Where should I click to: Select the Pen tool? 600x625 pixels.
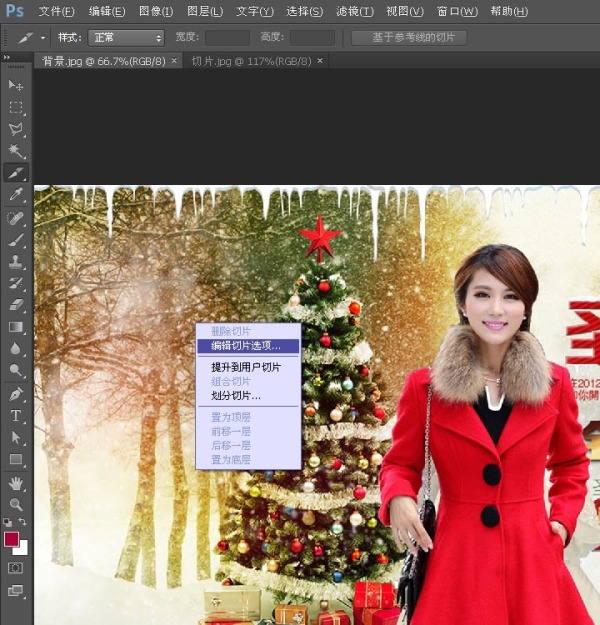pos(16,394)
